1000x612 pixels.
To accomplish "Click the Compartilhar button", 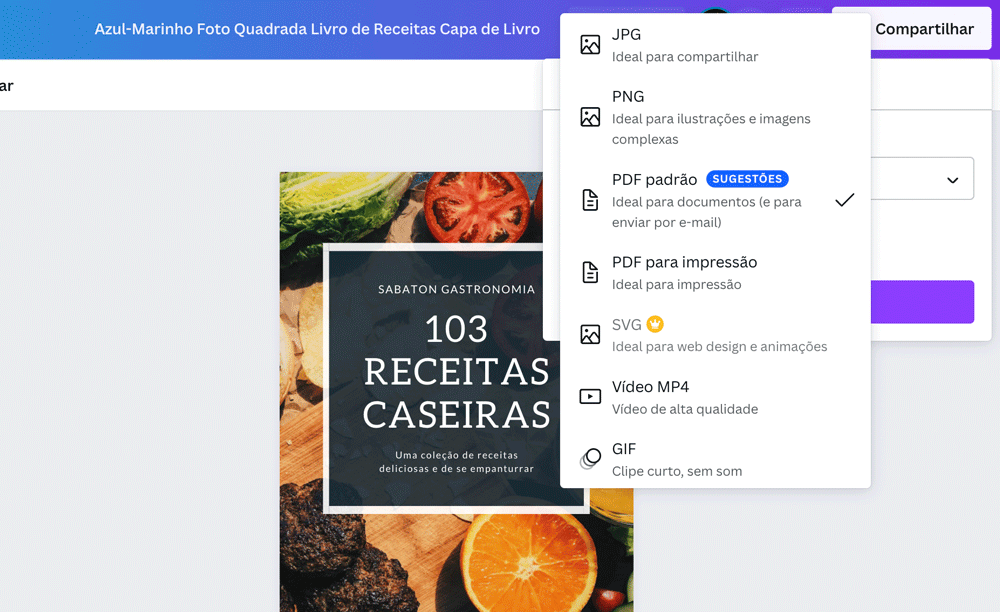I will [x=925, y=29].
